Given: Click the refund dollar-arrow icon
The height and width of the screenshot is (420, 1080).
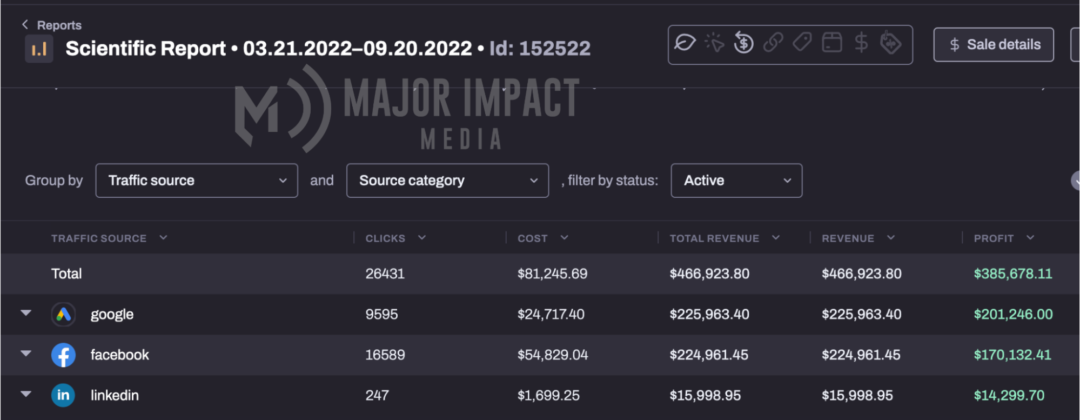Looking at the screenshot, I should click(x=743, y=43).
